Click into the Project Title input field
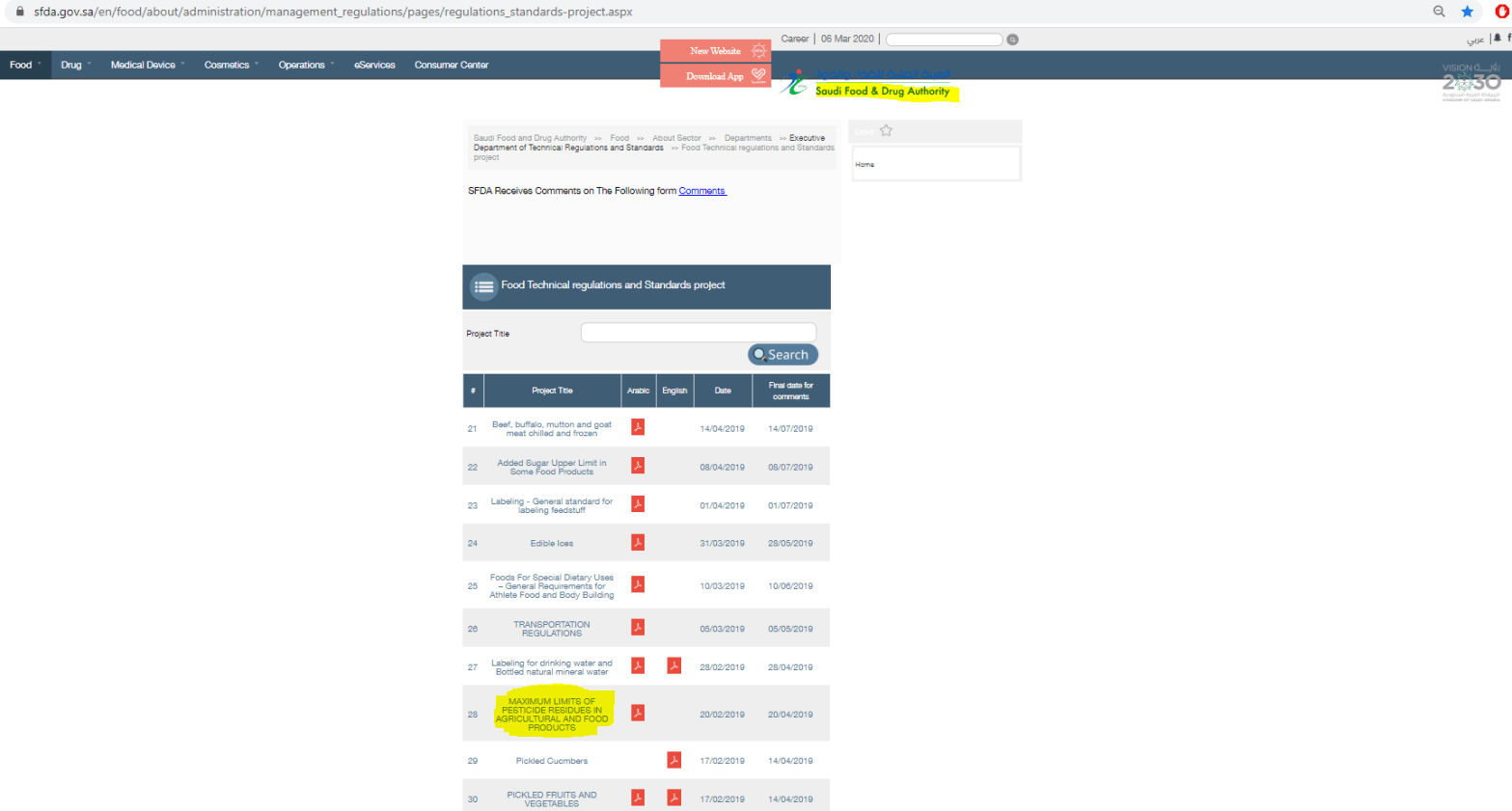 pos(698,333)
